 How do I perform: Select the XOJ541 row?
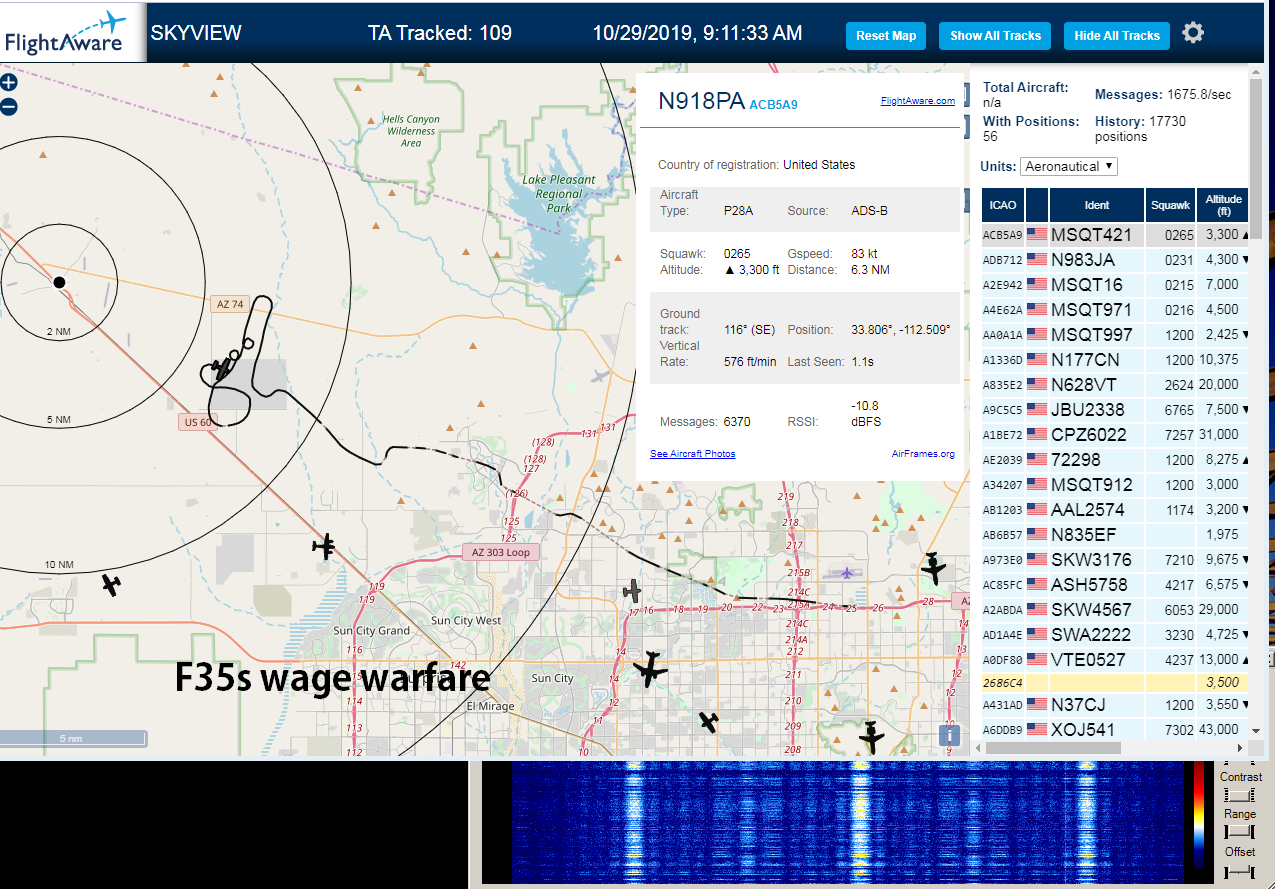click(1115, 730)
